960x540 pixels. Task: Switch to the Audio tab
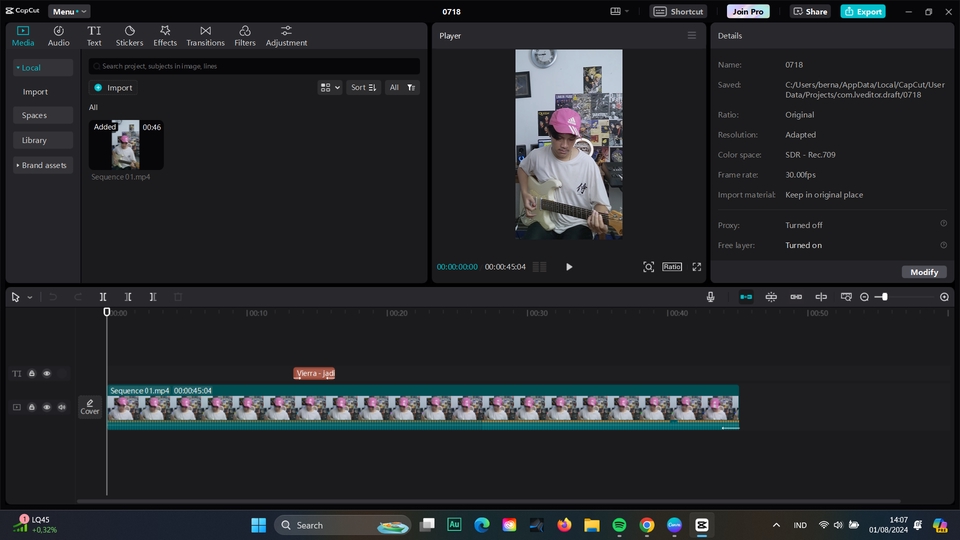[x=59, y=36]
